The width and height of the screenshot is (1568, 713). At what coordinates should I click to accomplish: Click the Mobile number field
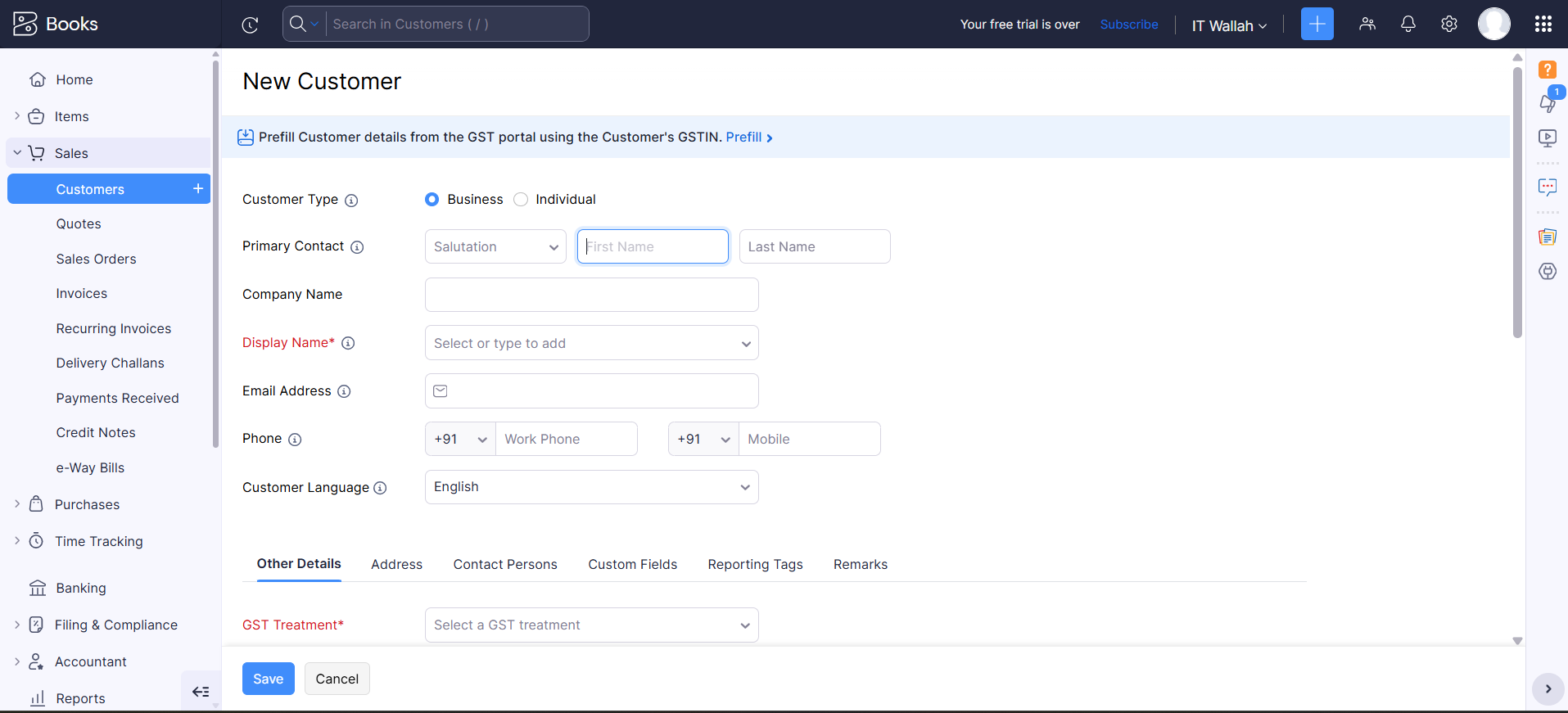point(810,439)
